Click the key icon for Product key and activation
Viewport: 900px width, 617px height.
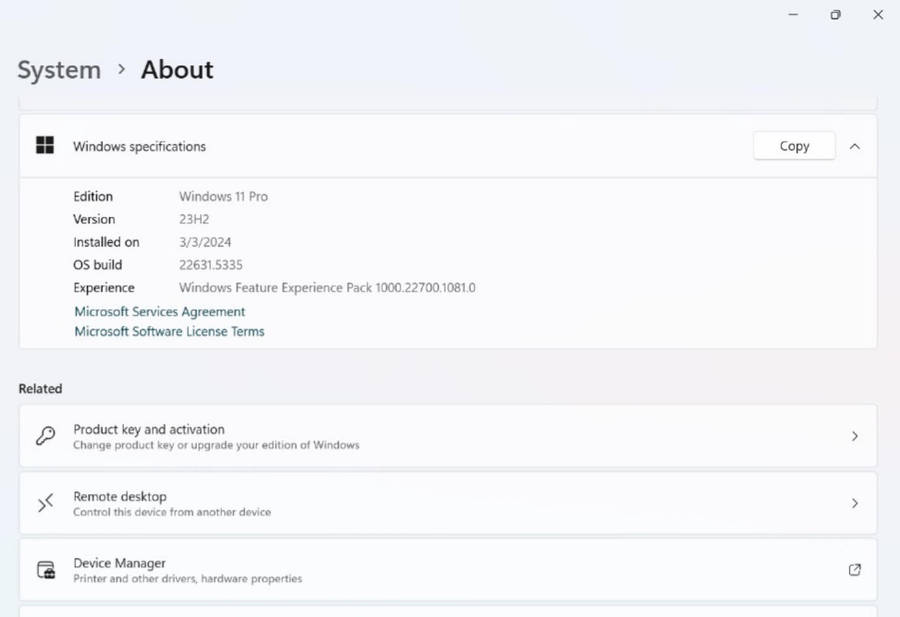(x=45, y=436)
